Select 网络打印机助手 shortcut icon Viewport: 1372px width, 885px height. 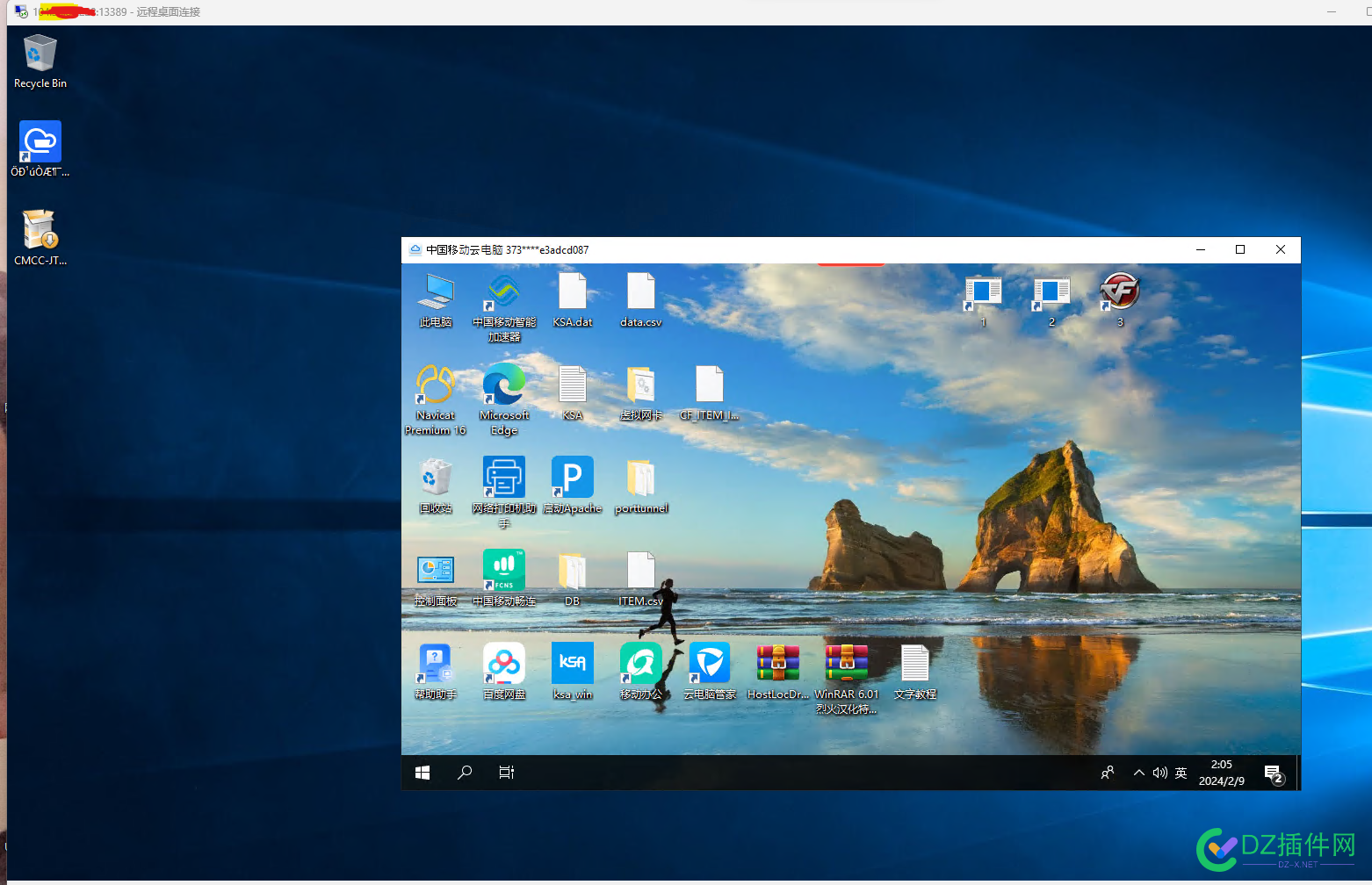coord(504,478)
